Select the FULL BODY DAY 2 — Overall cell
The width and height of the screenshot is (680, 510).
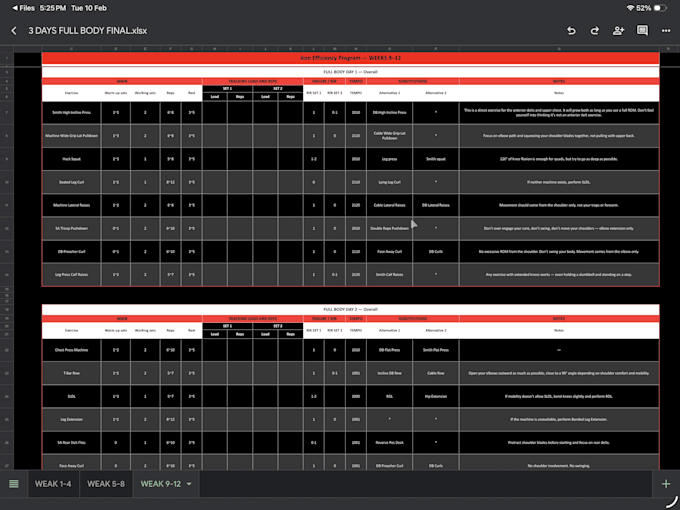[350, 309]
